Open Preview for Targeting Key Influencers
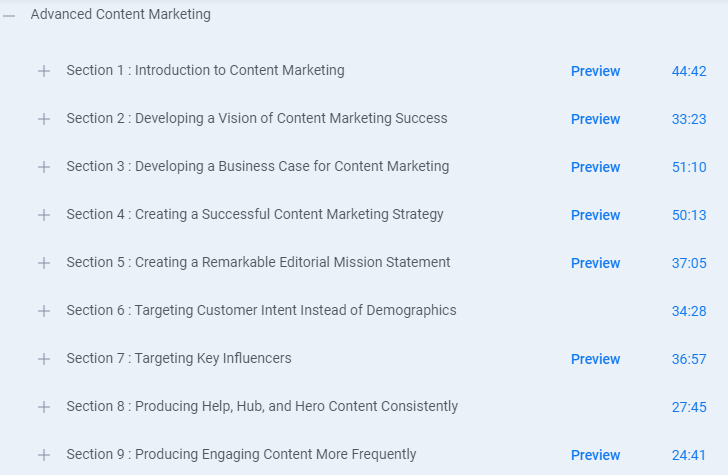This screenshot has height=475, width=728. click(595, 359)
